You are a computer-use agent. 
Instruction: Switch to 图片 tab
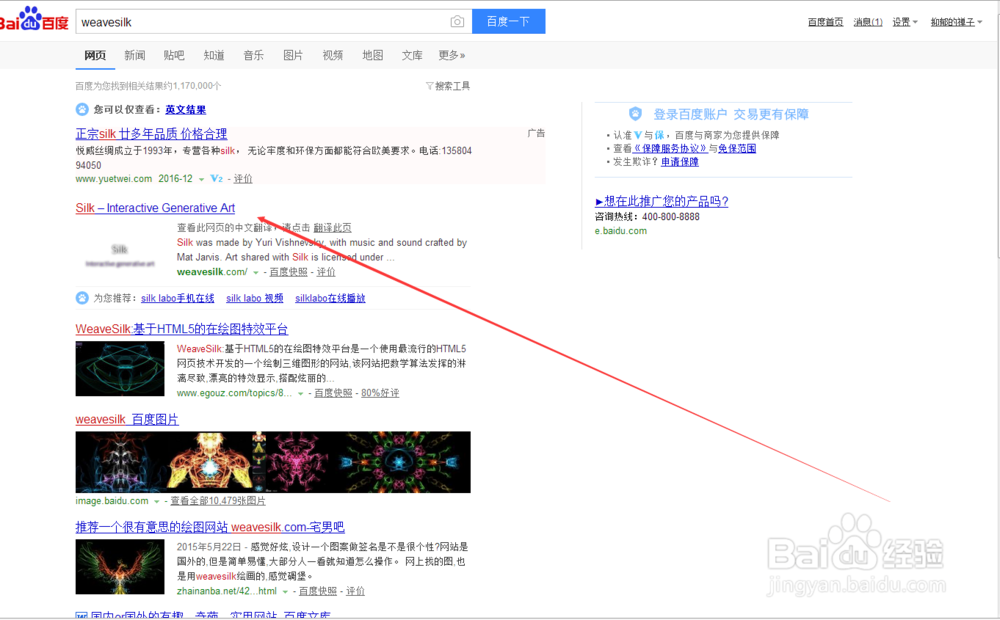pyautogui.click(x=293, y=55)
